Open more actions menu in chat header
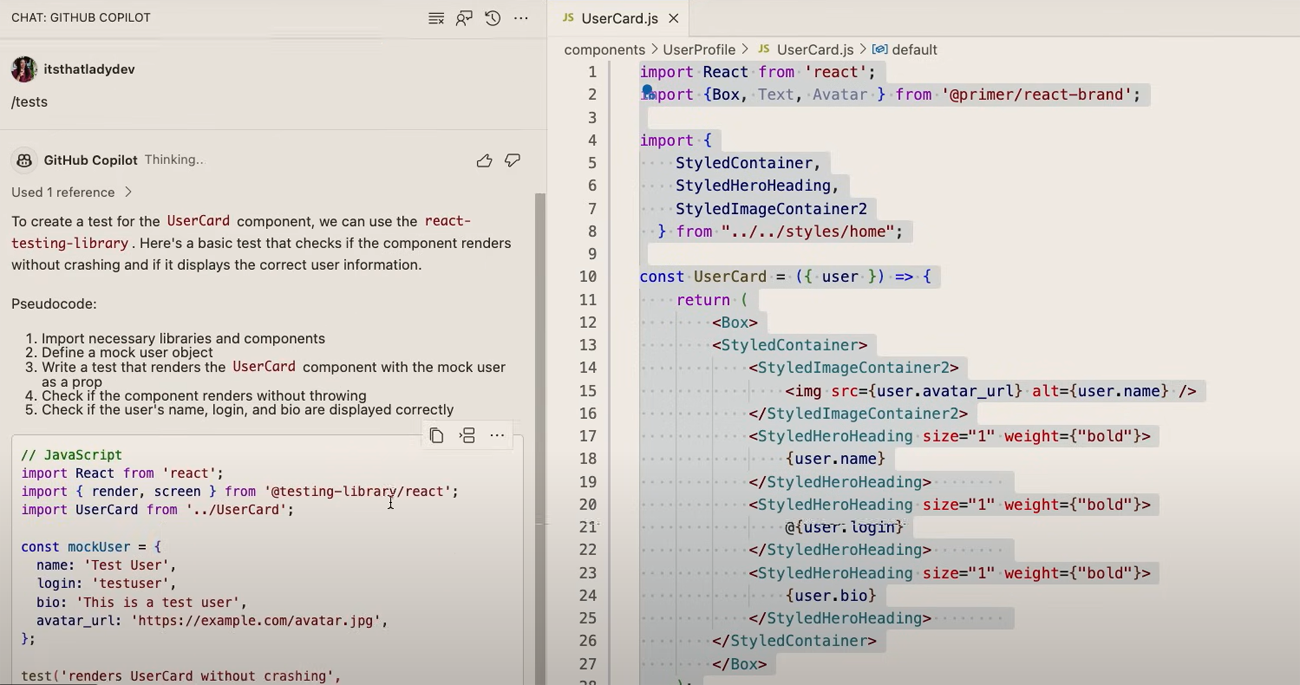Viewport: 1300px width, 685px height. tap(521, 18)
